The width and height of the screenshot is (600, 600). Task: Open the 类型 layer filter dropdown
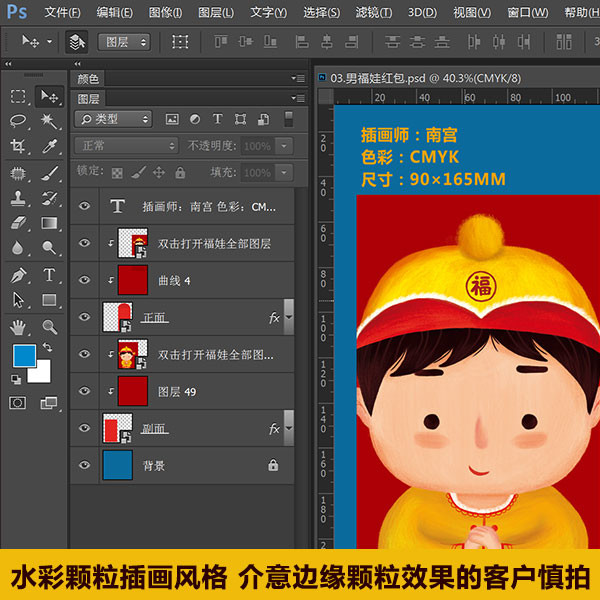pos(113,119)
